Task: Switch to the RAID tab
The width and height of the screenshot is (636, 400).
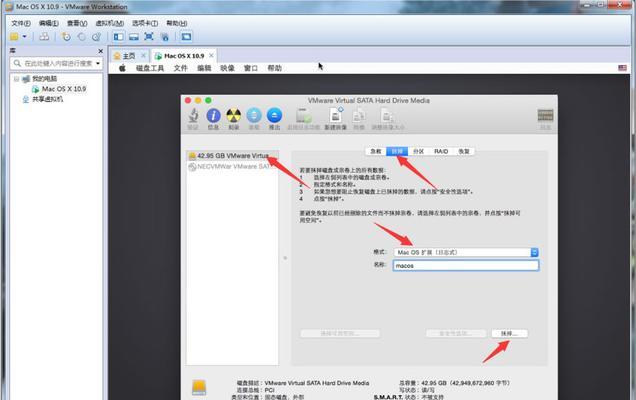Action: [441, 151]
